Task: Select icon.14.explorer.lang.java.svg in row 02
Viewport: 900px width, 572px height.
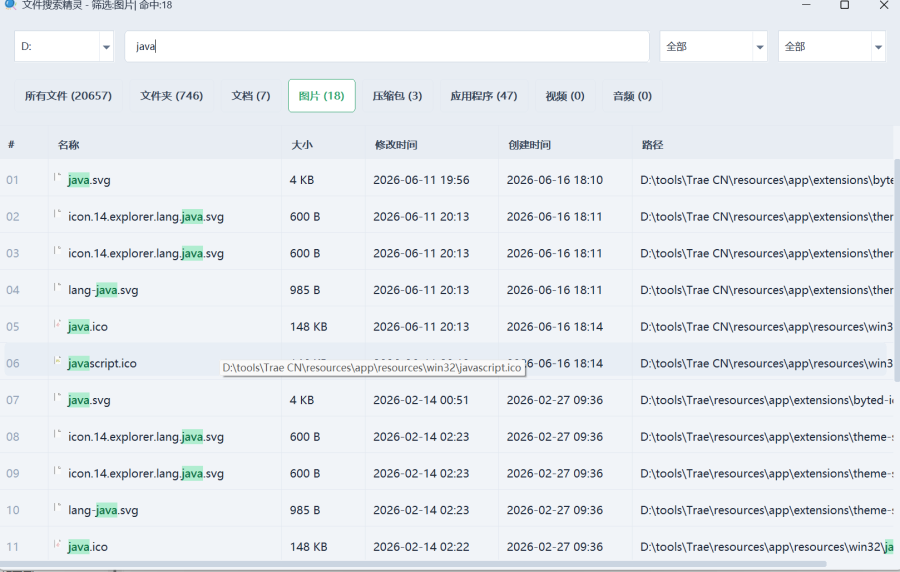Action: tap(146, 216)
